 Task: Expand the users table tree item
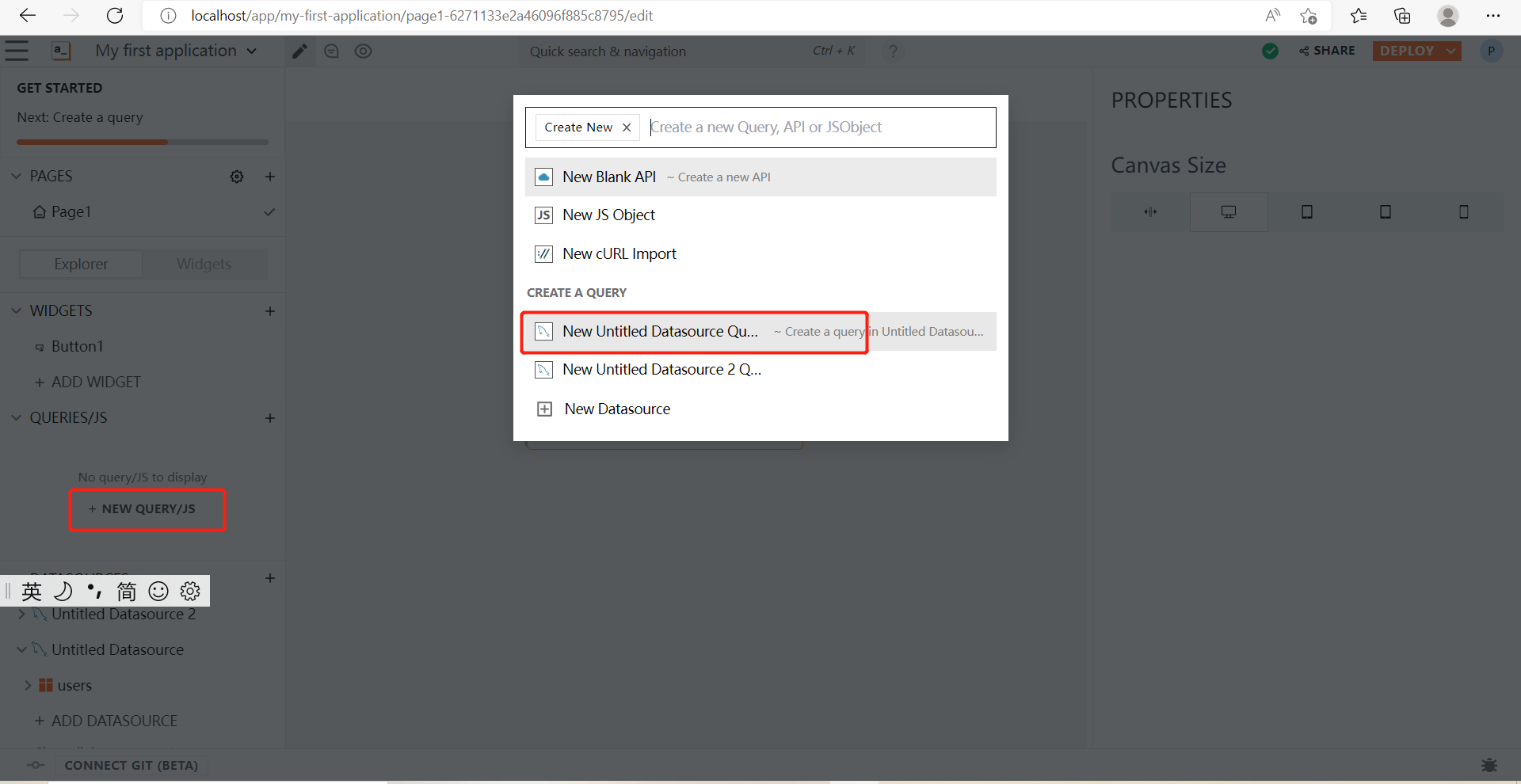(28, 685)
